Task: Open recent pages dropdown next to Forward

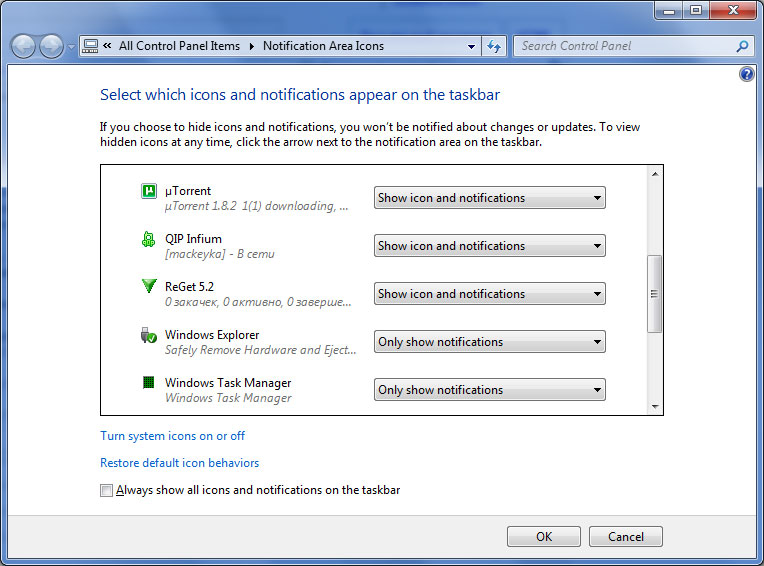Action: point(71,47)
